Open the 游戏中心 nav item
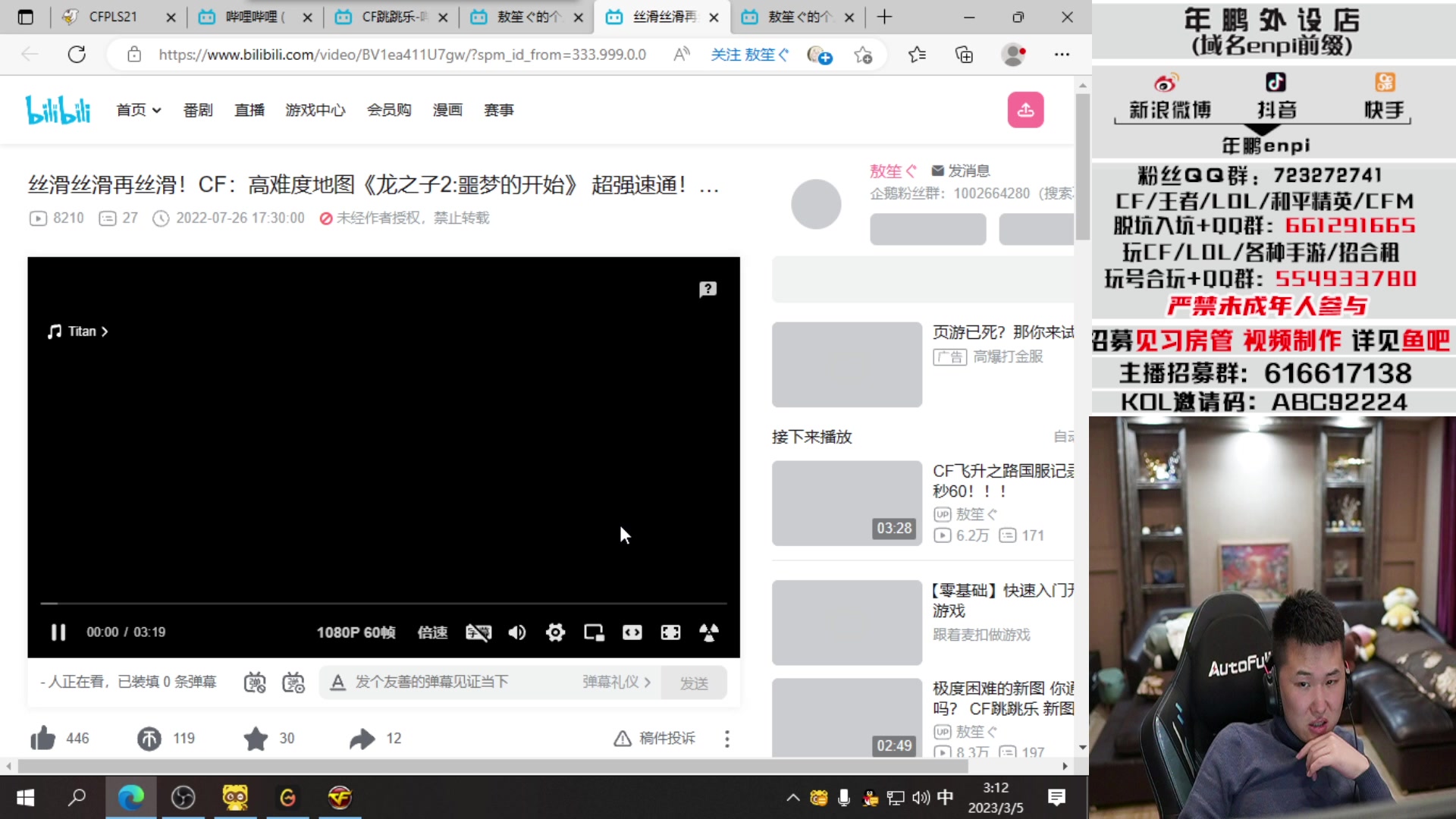1456x819 pixels. click(315, 110)
